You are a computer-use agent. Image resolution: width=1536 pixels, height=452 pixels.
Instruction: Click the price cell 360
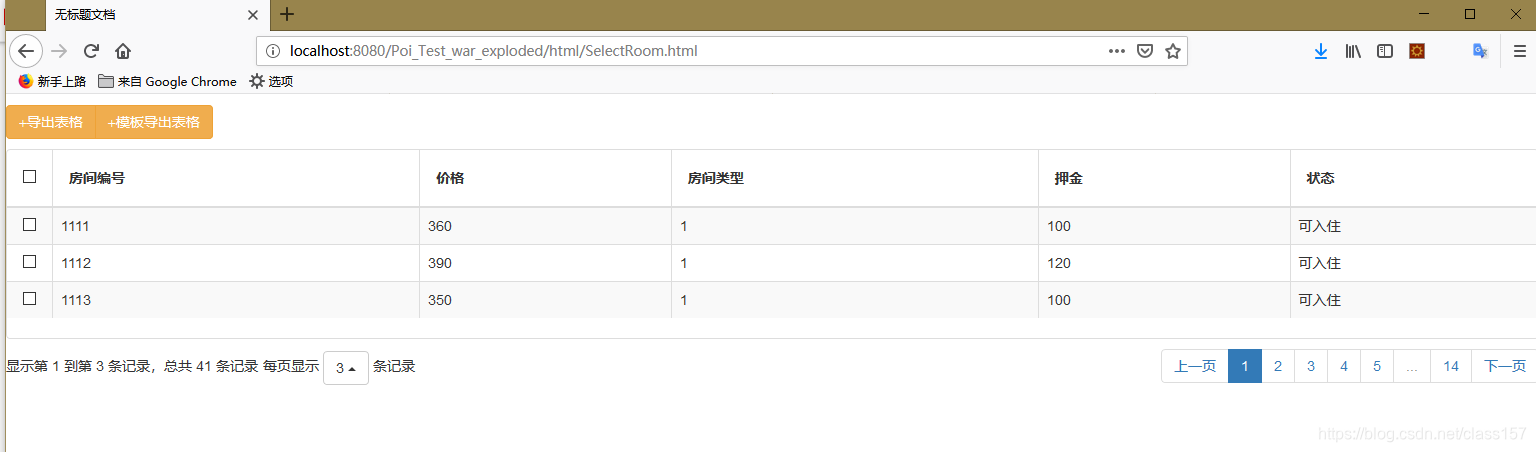pyautogui.click(x=545, y=226)
